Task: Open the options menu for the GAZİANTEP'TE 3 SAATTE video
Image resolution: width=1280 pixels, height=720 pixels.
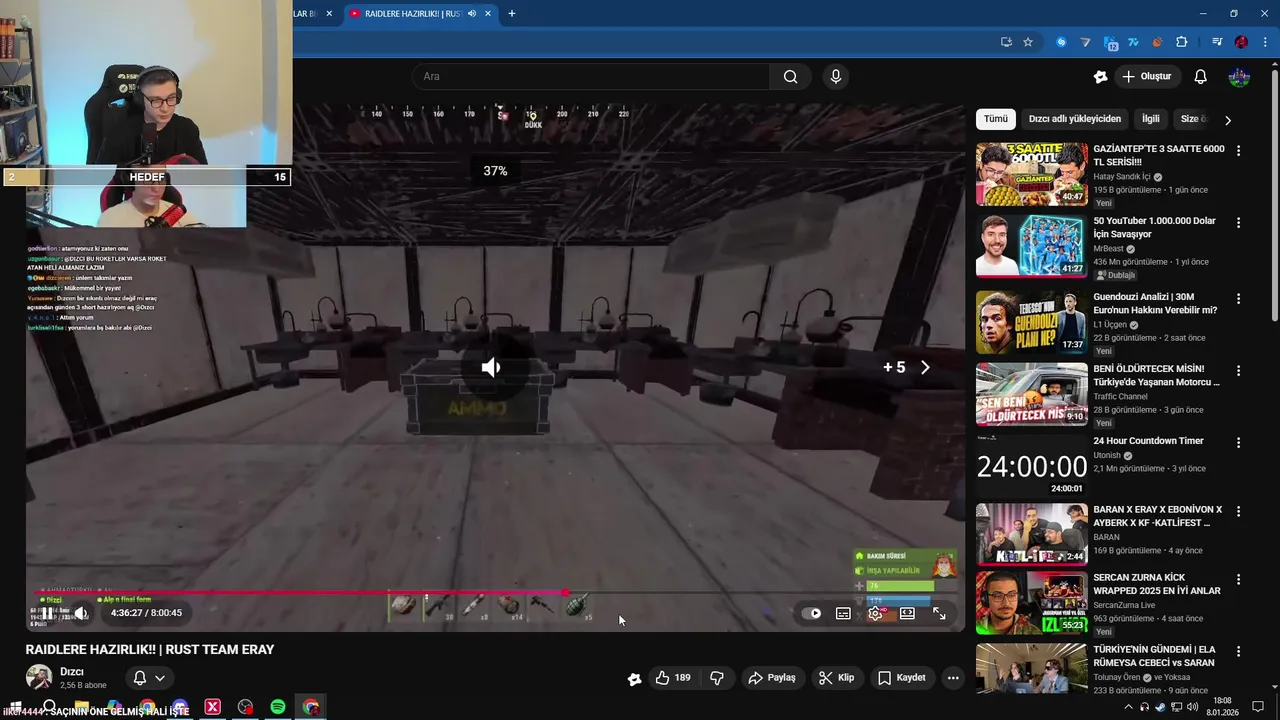Action: point(1238,151)
